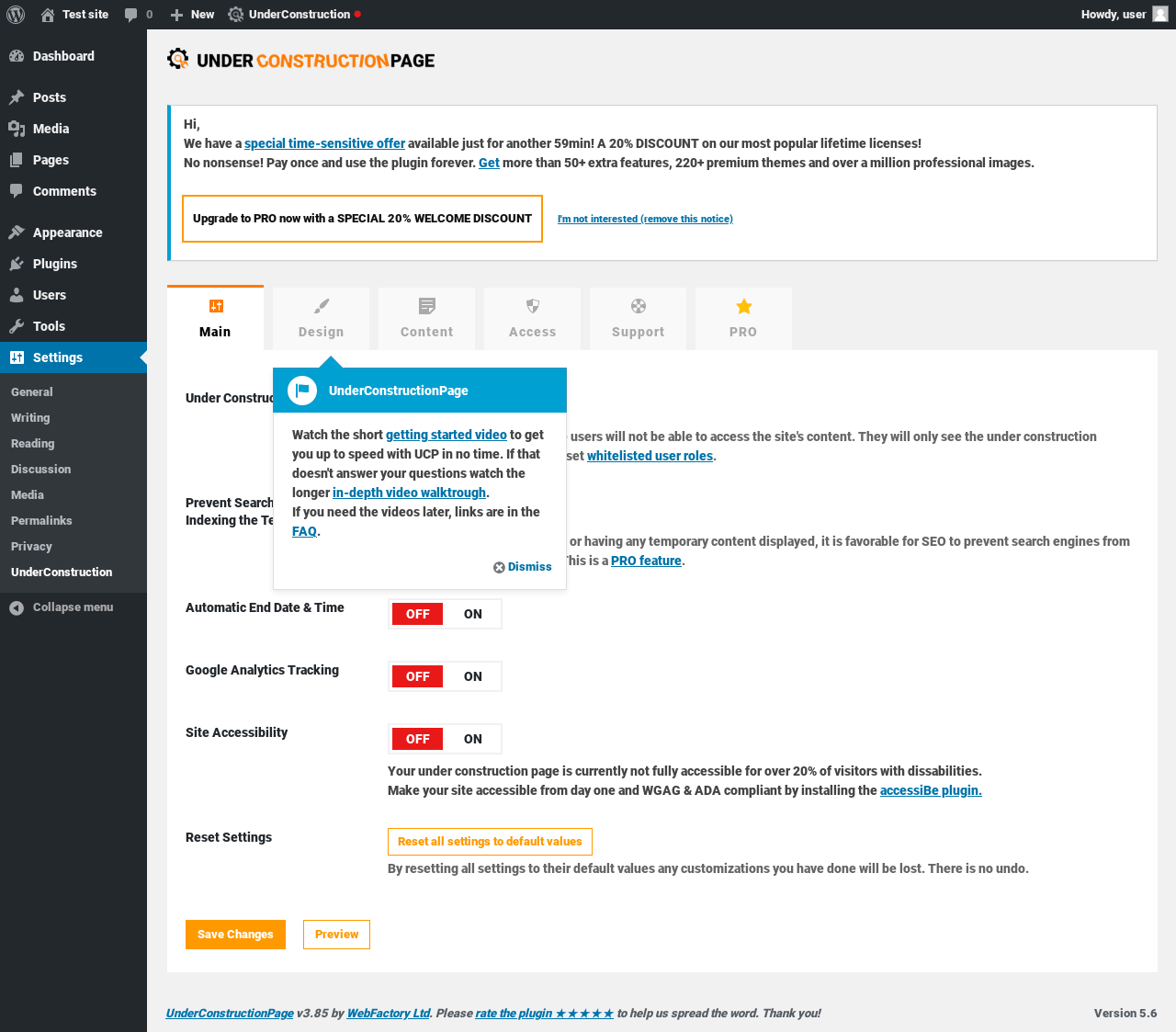The height and width of the screenshot is (1032, 1176).
Task: Click the Pages document icon
Action: (17, 160)
